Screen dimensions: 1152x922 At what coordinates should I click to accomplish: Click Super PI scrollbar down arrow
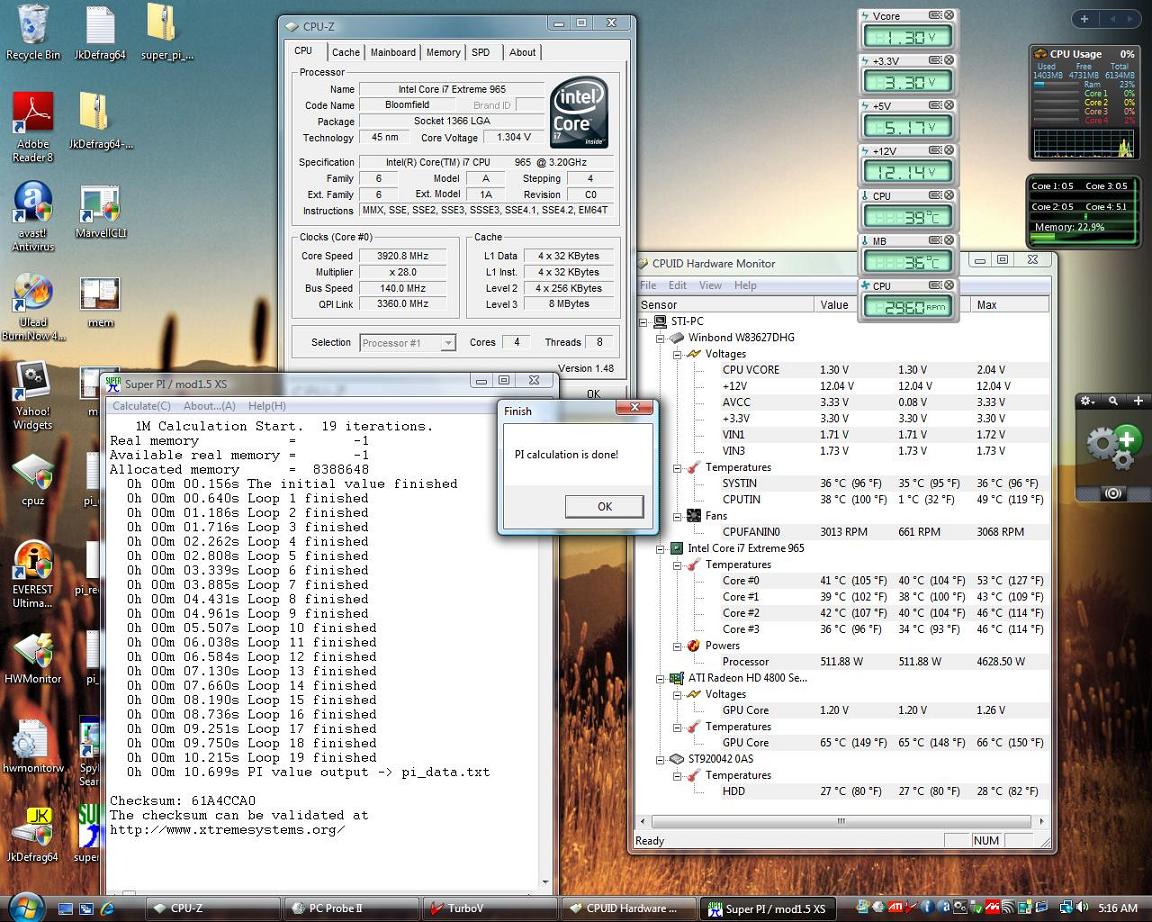[545, 882]
